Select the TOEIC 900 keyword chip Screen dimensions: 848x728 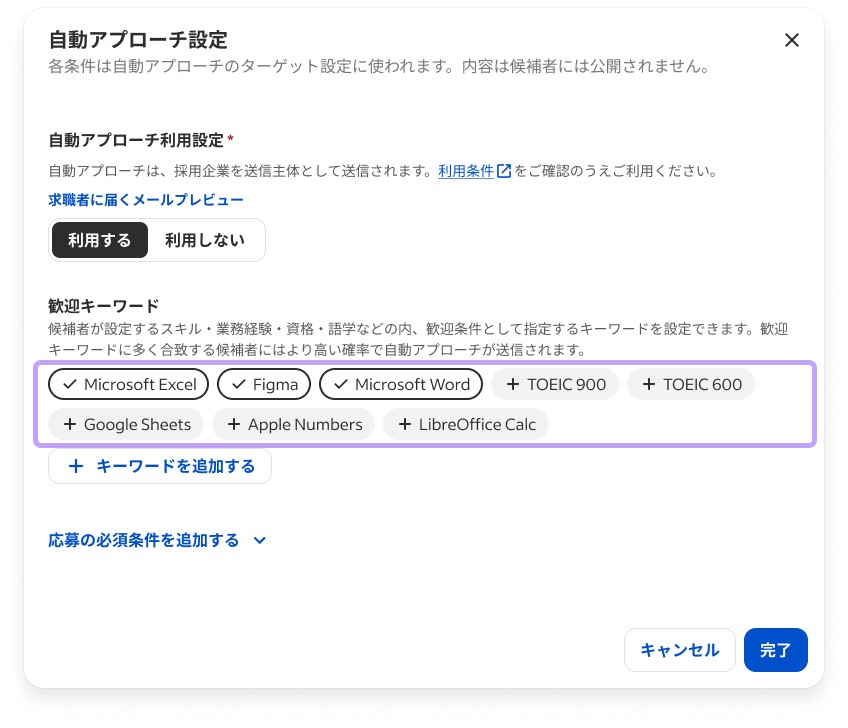[x=555, y=384]
